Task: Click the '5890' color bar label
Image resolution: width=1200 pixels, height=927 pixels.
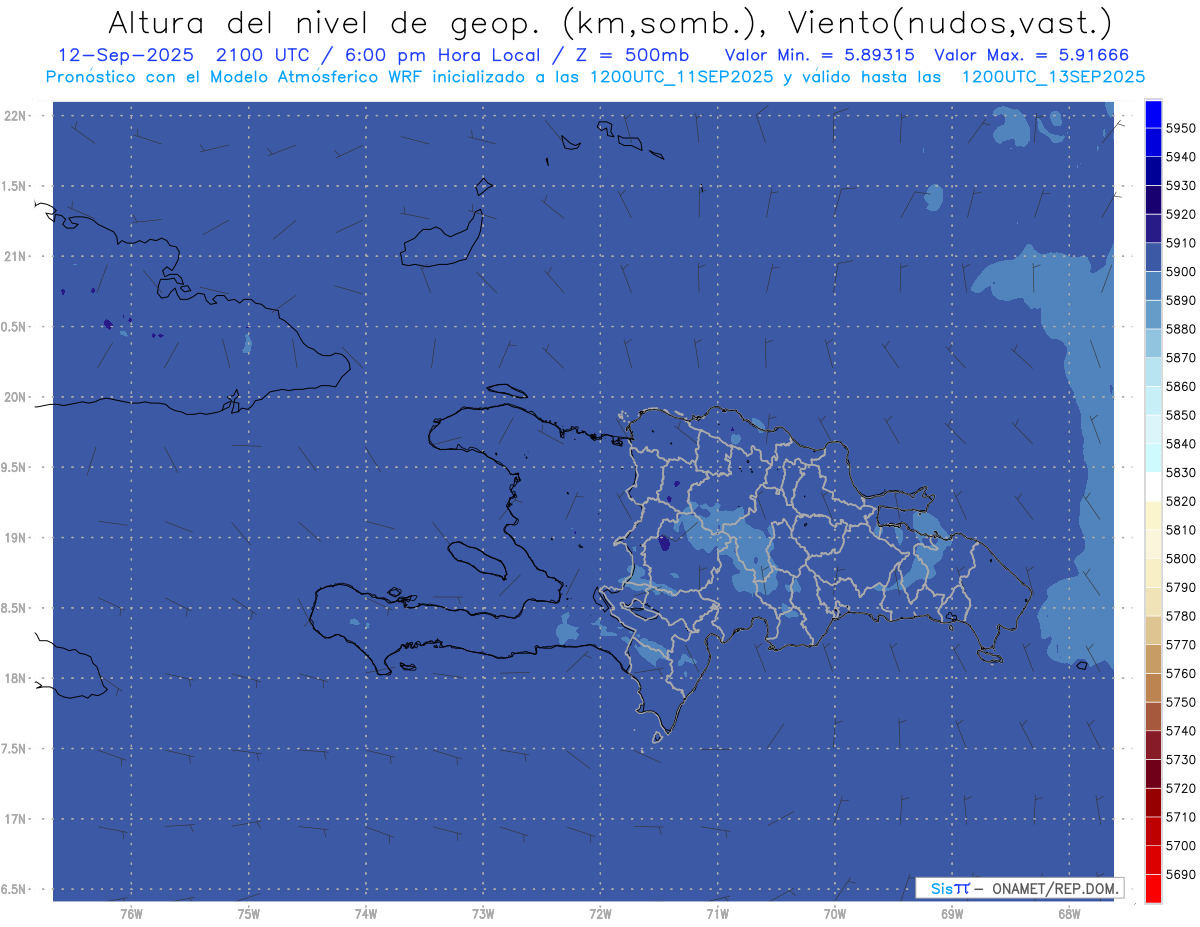Action: point(1180,300)
